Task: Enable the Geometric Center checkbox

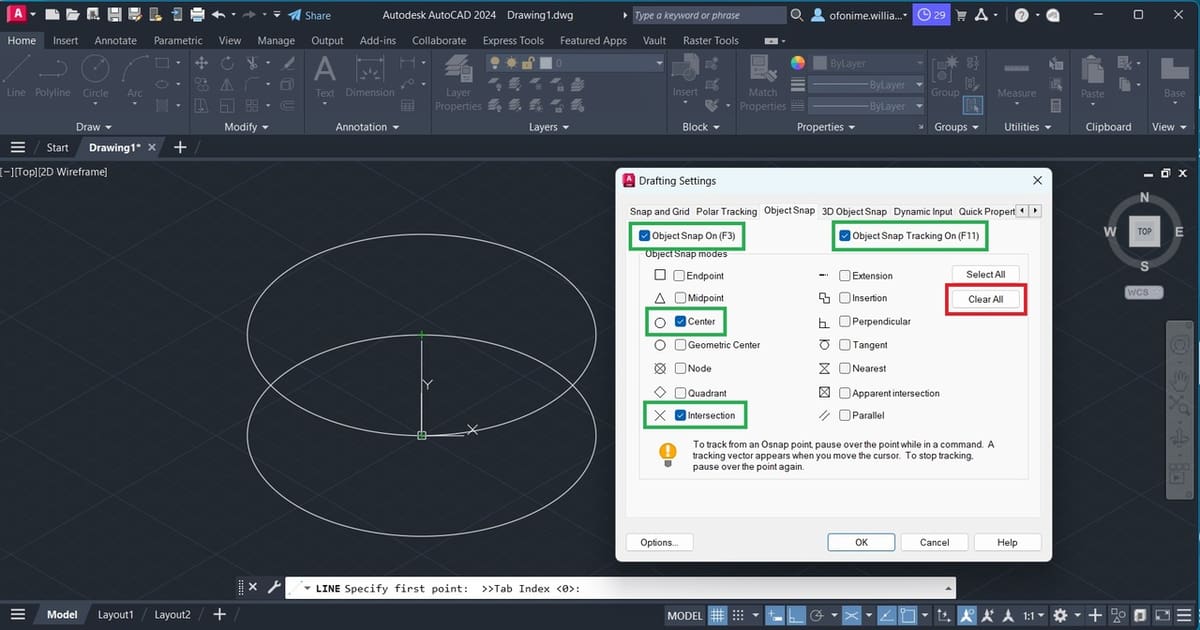Action: (679, 344)
